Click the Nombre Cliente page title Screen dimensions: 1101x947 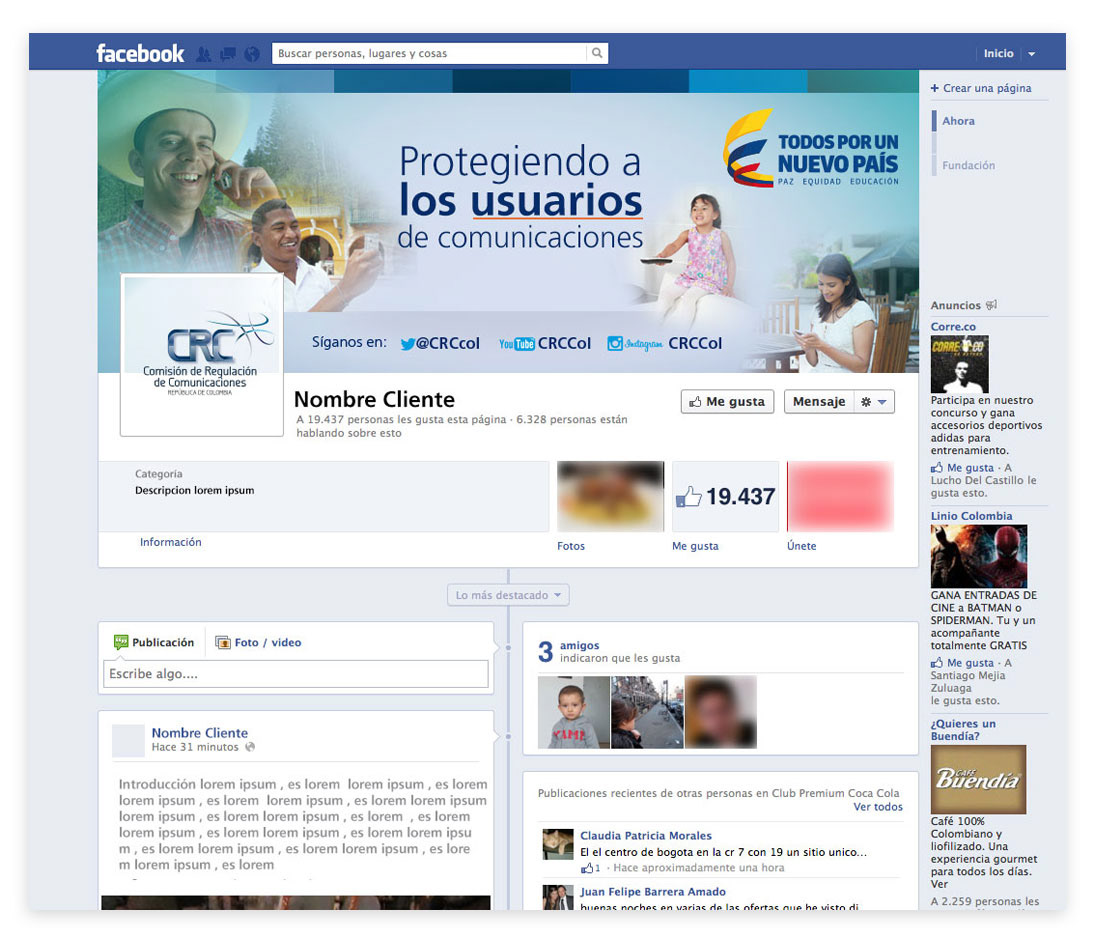click(374, 399)
